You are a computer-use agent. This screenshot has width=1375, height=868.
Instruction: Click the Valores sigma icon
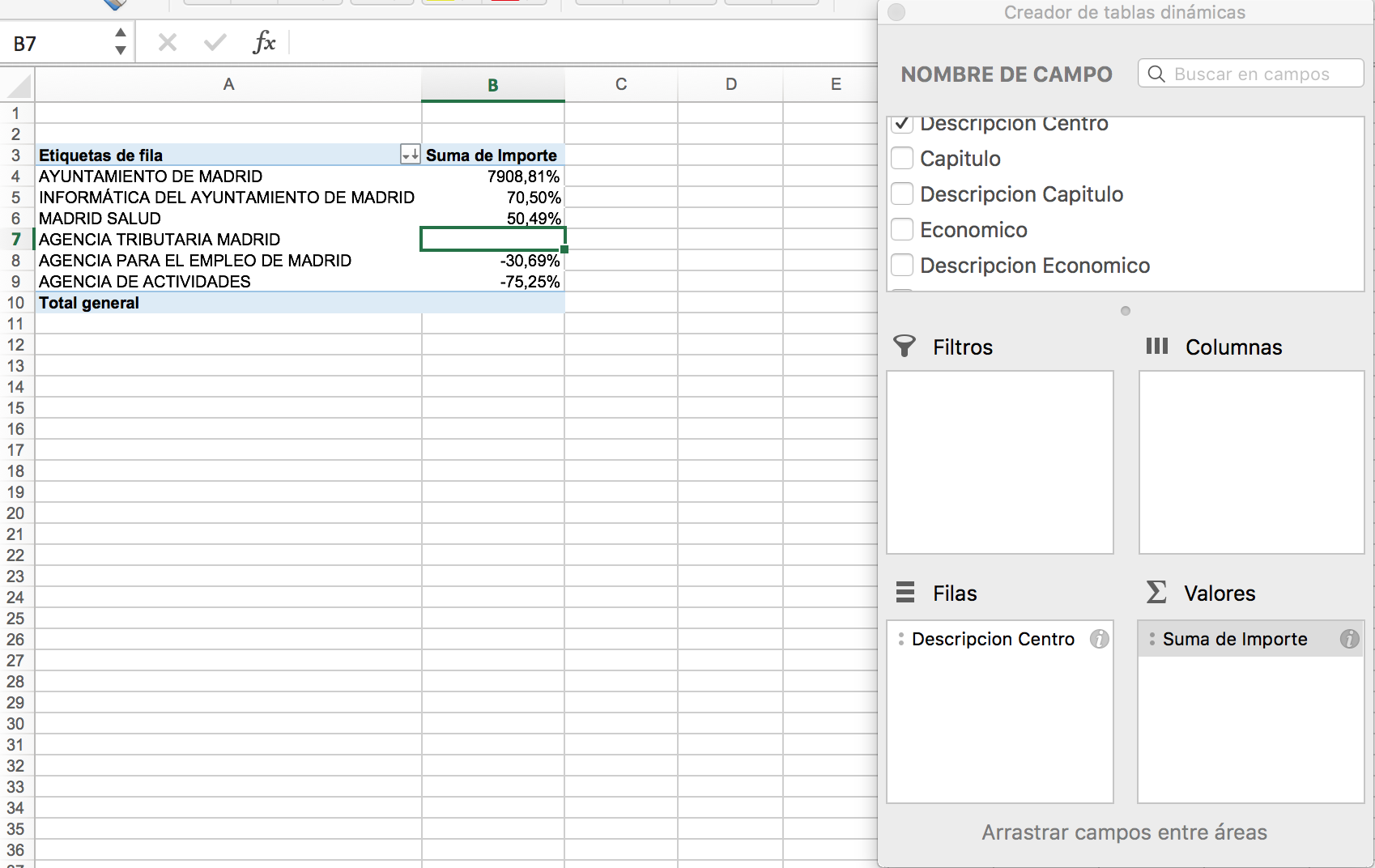point(1156,593)
